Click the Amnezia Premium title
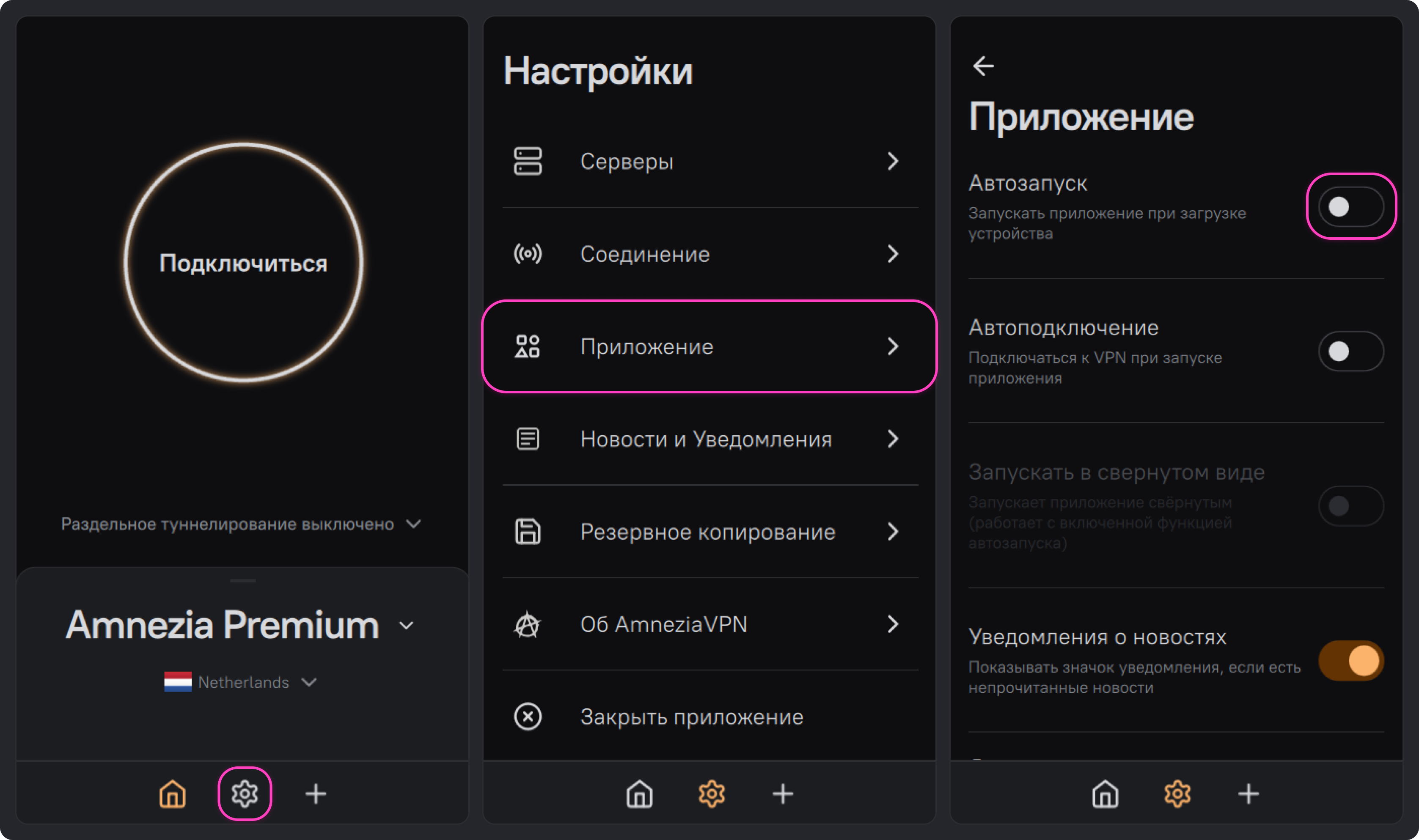This screenshot has height=840, width=1419. (x=223, y=625)
